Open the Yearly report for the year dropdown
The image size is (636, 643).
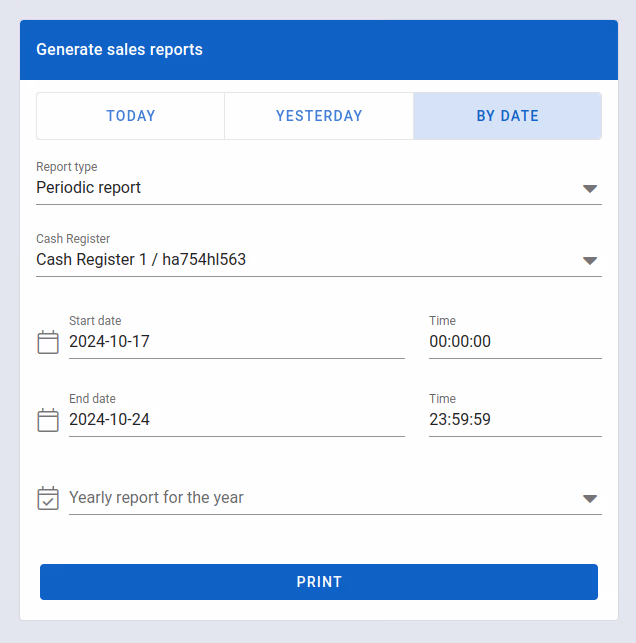335,498
